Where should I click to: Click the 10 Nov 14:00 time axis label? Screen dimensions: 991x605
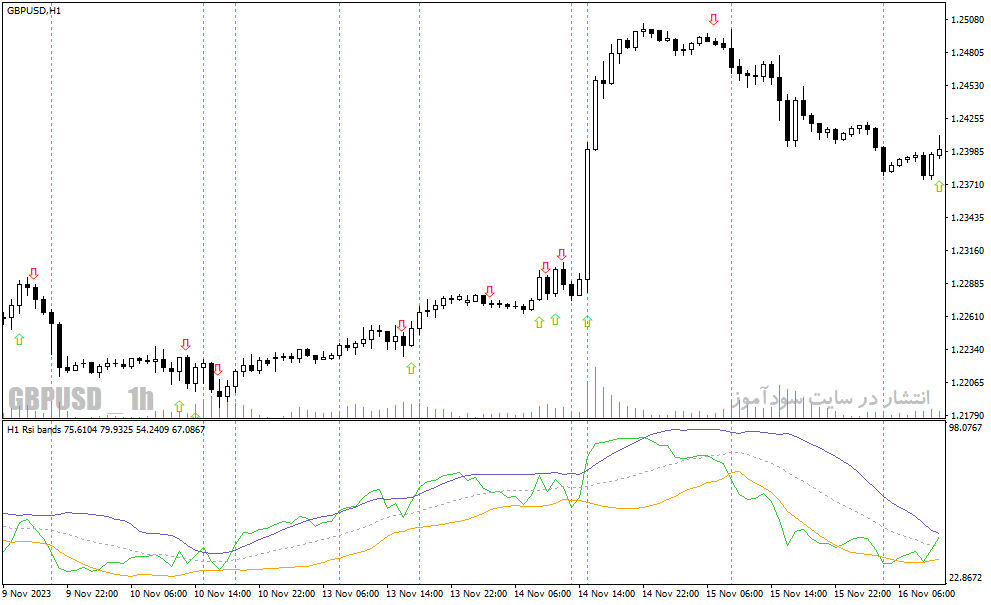coord(222,594)
